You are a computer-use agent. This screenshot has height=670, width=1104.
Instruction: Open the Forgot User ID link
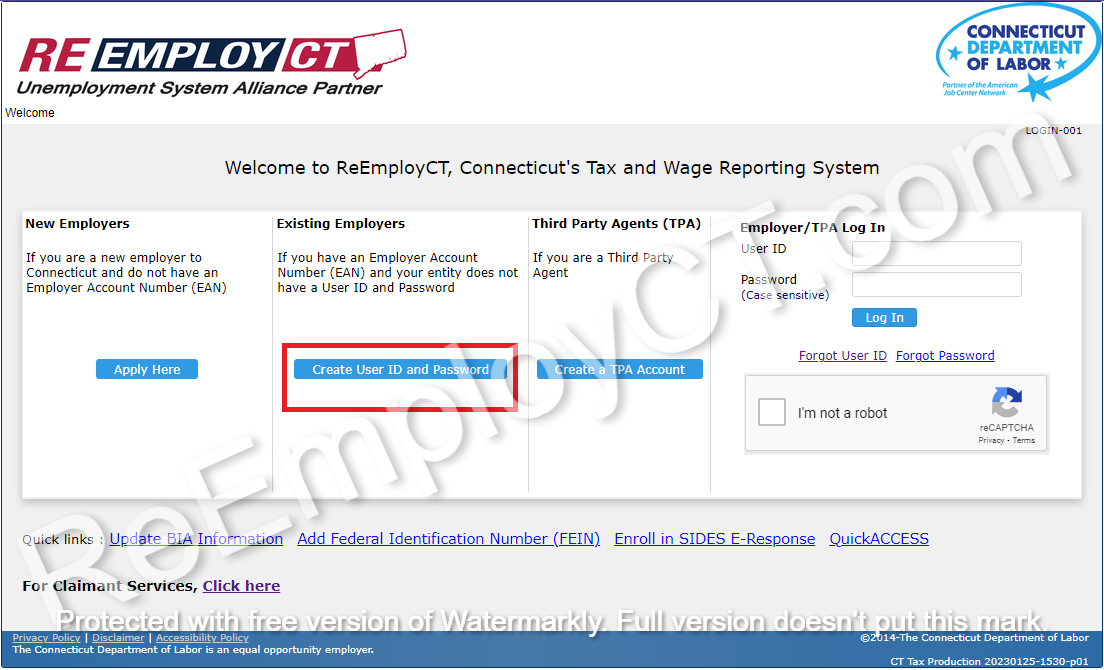click(842, 356)
